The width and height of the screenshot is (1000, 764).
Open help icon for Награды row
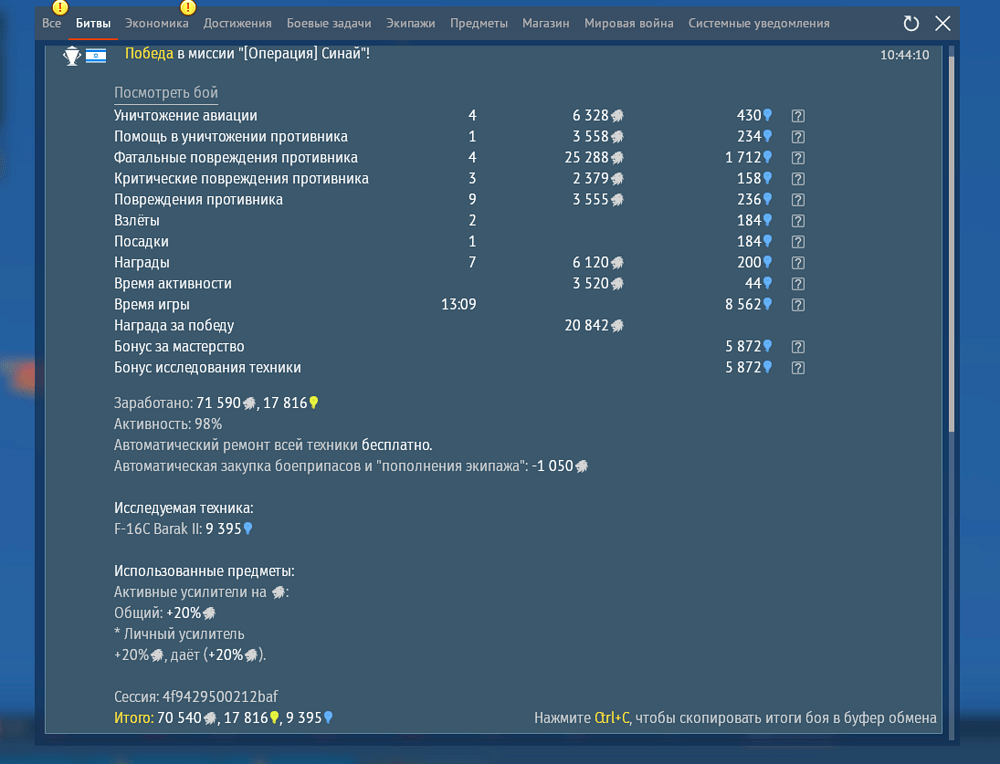click(x=798, y=263)
